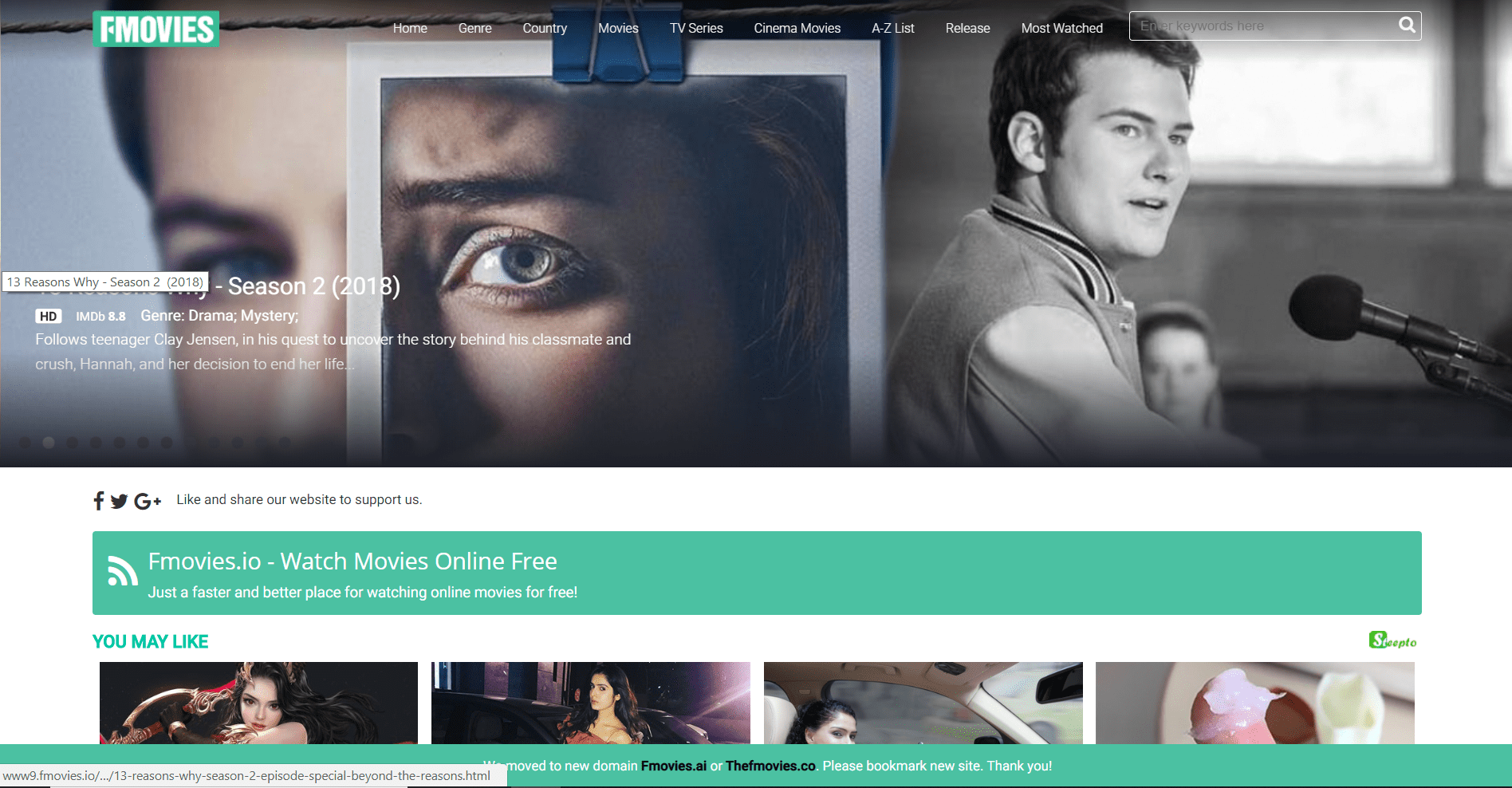Open the first recommended fantasy game thumbnail
Screen dimensions: 1512x788
tap(258, 703)
